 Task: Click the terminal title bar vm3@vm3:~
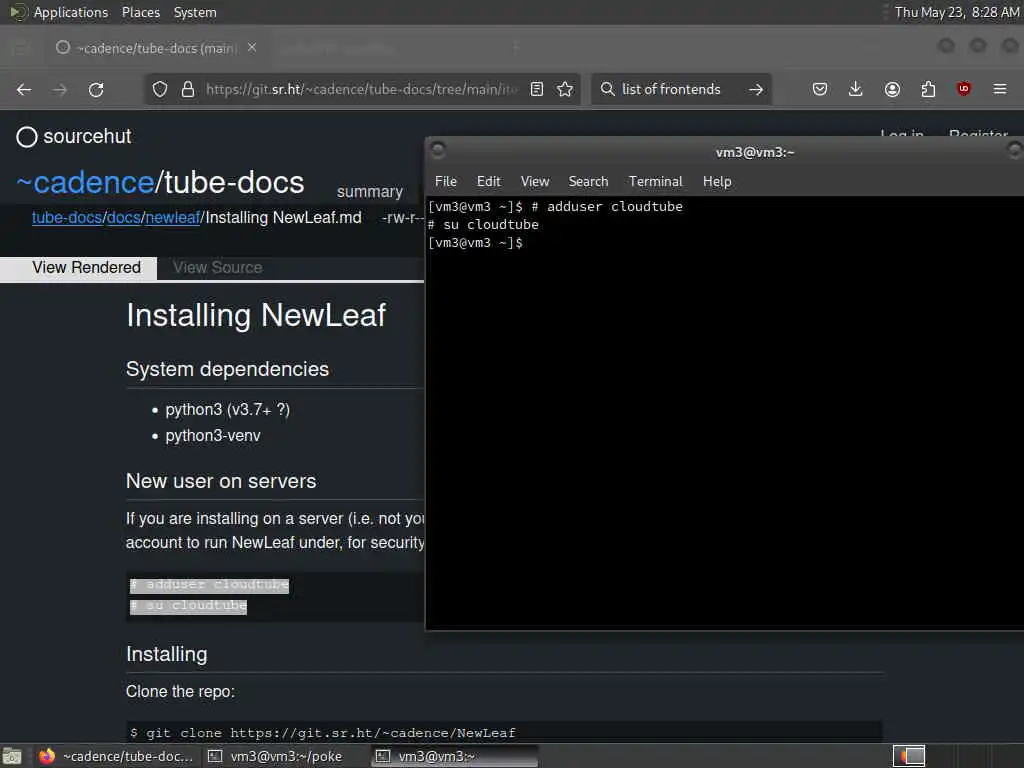[755, 152]
